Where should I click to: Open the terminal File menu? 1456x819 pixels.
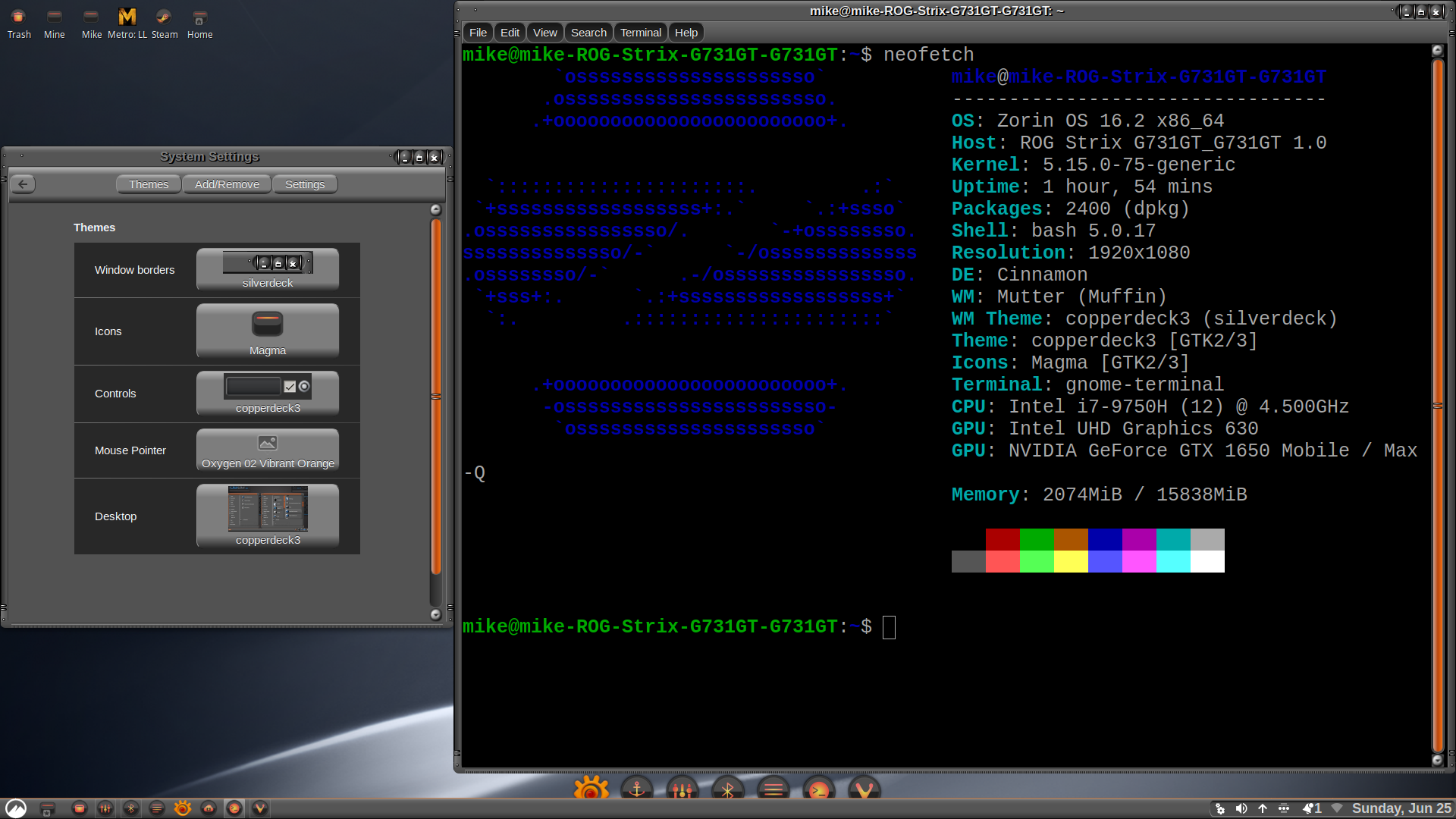[478, 33]
